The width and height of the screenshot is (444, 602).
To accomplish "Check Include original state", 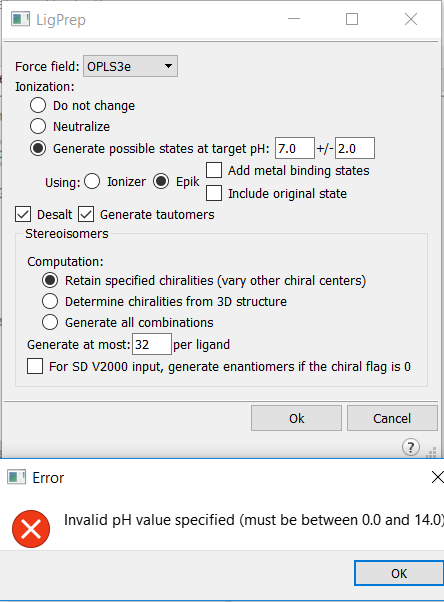I will click(x=214, y=193).
